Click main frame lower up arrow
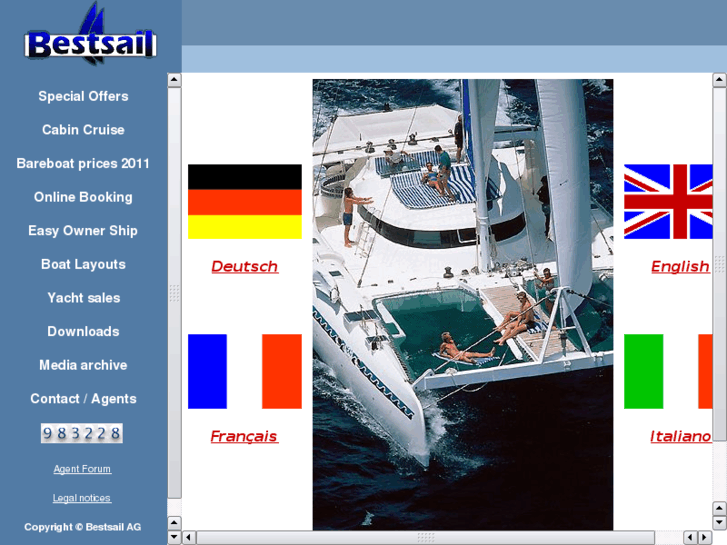The image size is (727, 545). click(719, 509)
